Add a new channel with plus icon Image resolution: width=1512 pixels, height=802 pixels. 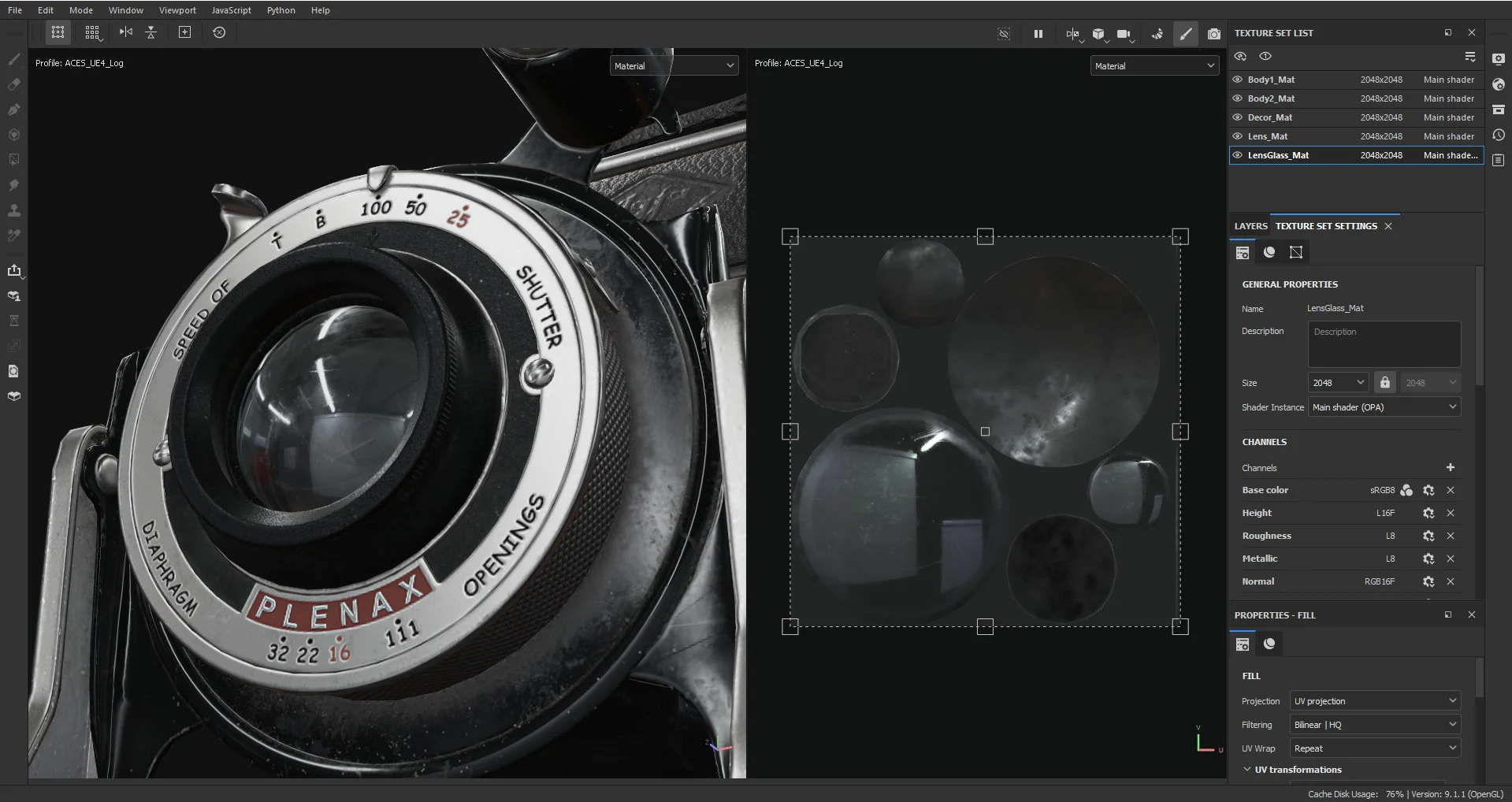1450,467
